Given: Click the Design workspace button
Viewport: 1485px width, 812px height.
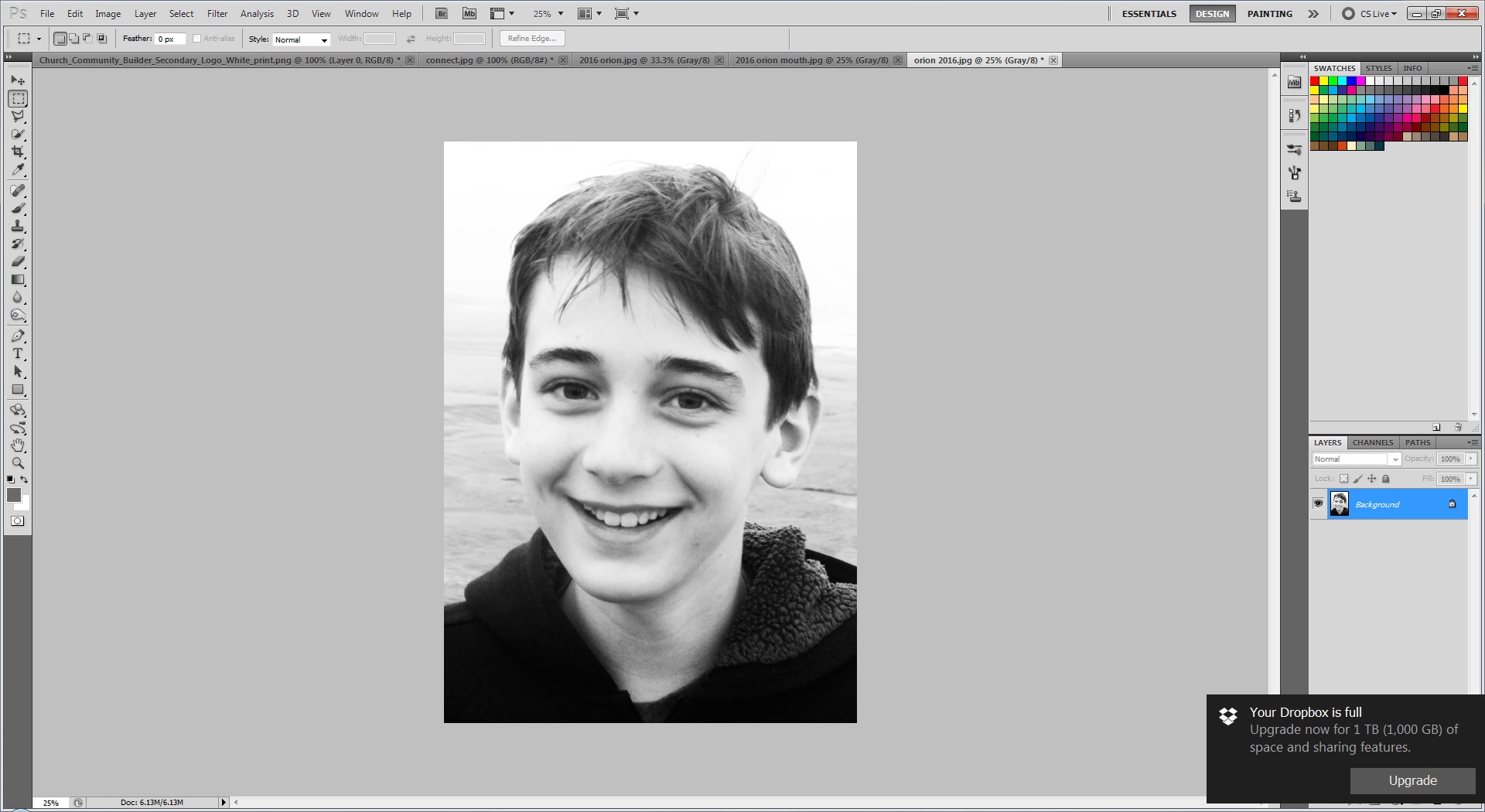Looking at the screenshot, I should tap(1212, 14).
